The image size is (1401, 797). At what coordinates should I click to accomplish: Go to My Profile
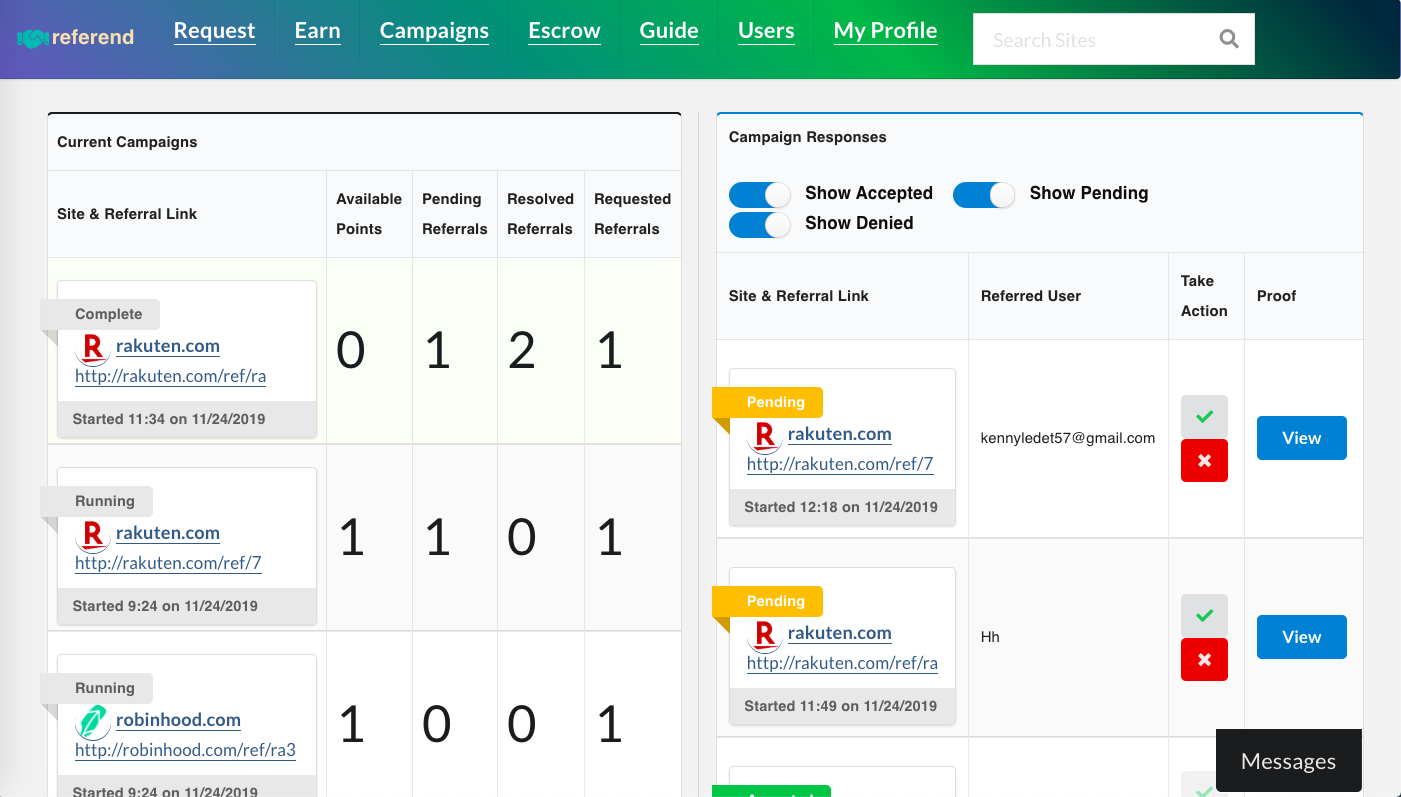885,31
